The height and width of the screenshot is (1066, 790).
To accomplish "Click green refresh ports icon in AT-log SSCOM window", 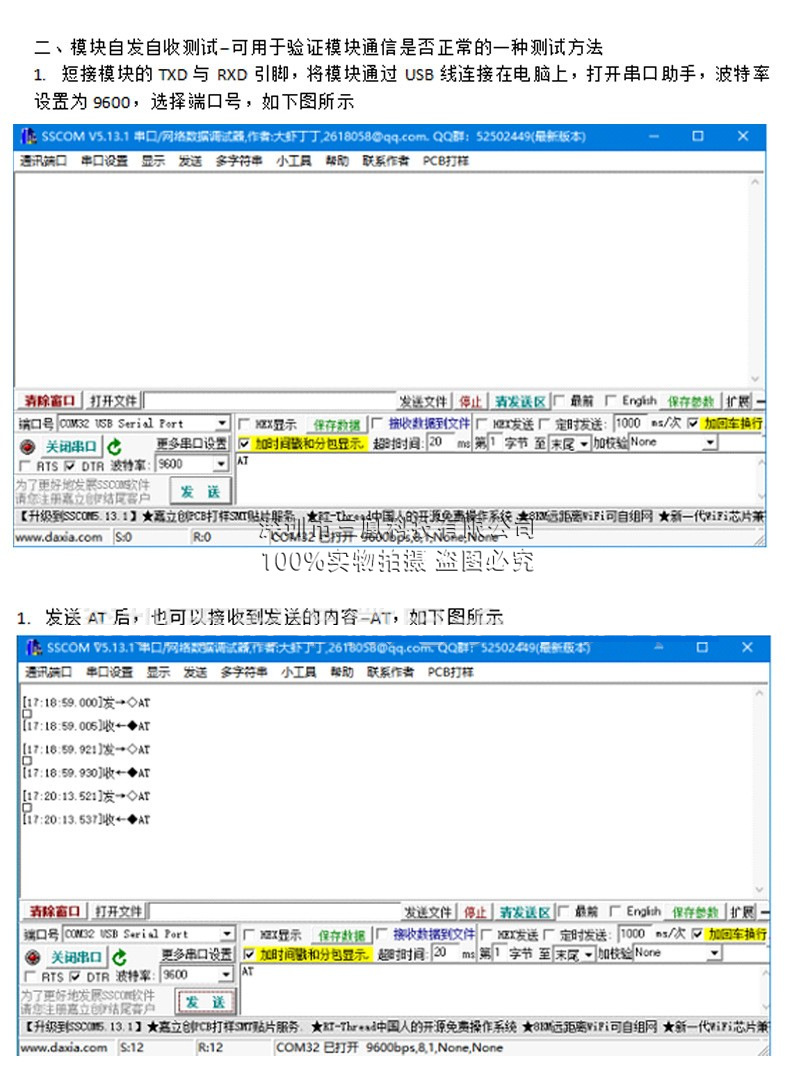I will pos(120,957).
